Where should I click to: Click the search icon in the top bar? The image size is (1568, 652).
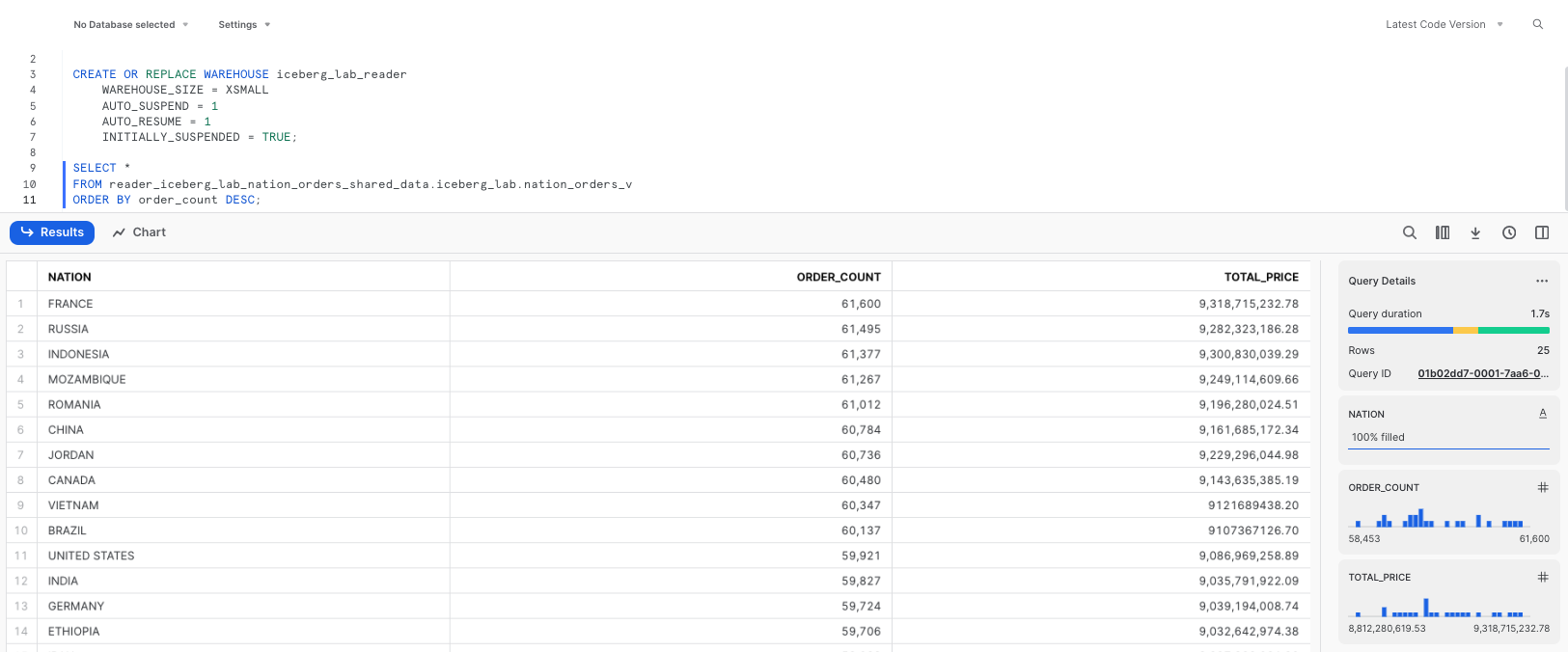(1538, 24)
